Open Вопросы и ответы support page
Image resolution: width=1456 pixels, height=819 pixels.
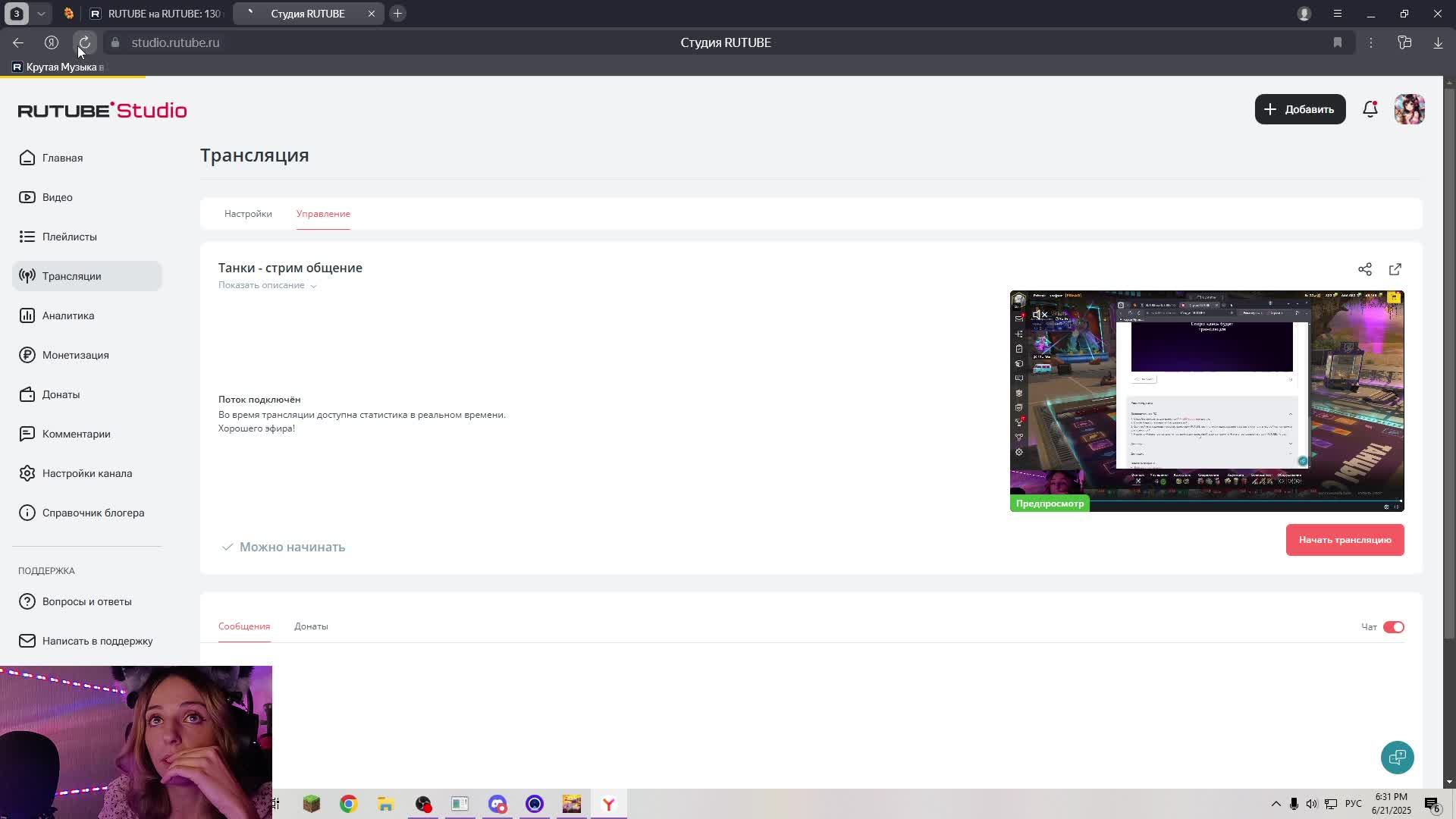pyautogui.click(x=86, y=601)
